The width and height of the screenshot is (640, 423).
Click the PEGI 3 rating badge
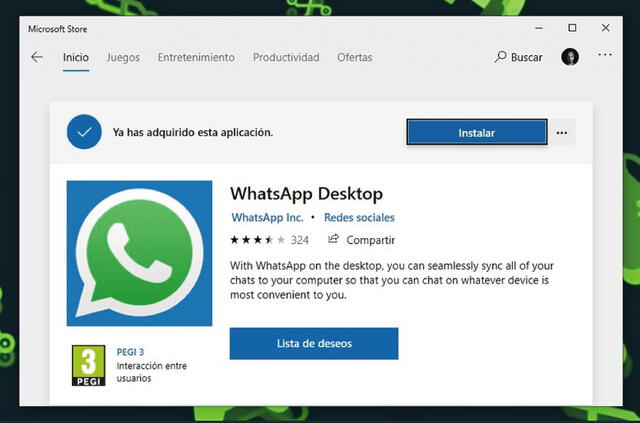89,365
